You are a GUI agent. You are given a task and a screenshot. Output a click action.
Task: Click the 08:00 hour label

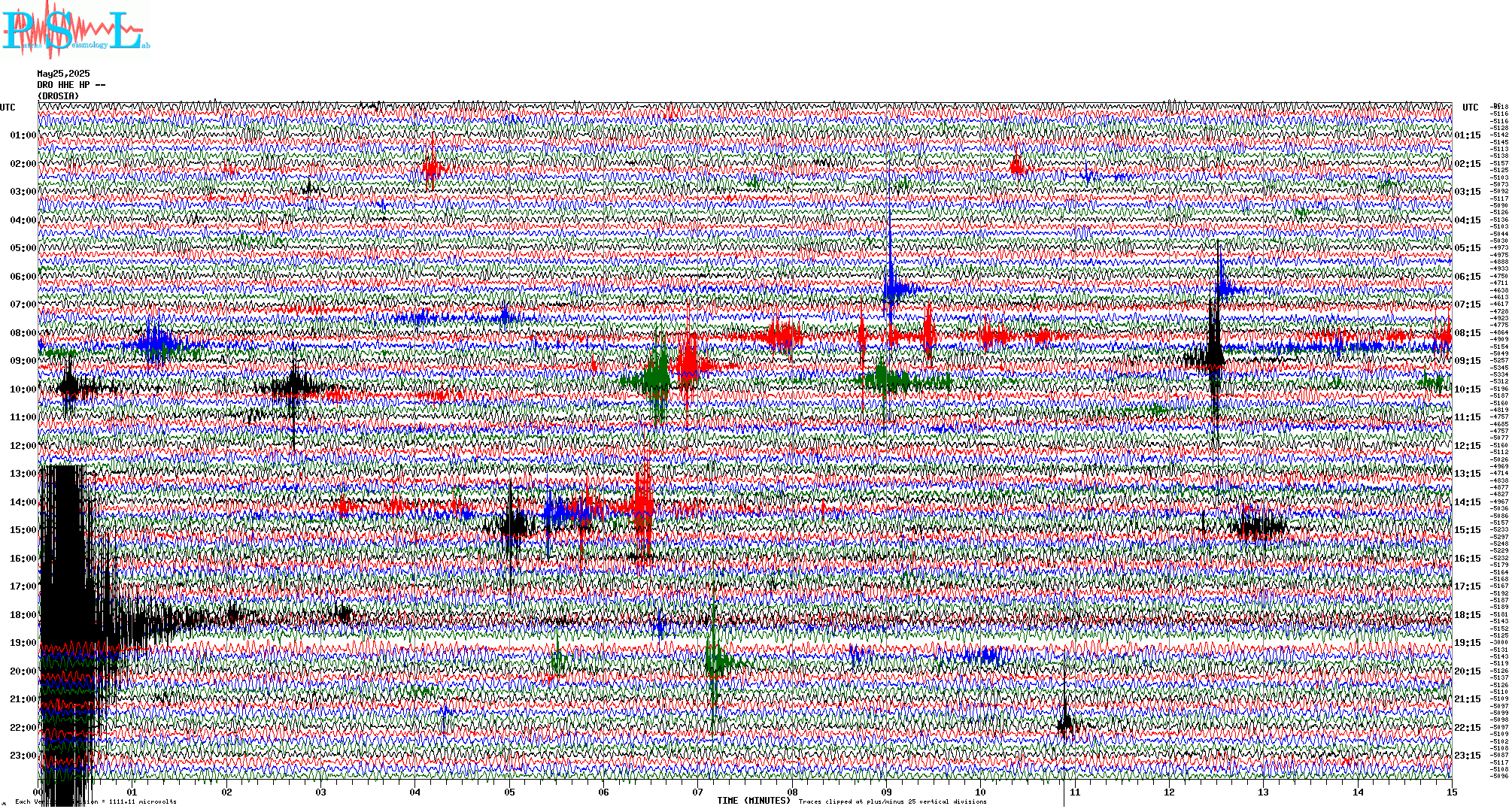pos(23,333)
